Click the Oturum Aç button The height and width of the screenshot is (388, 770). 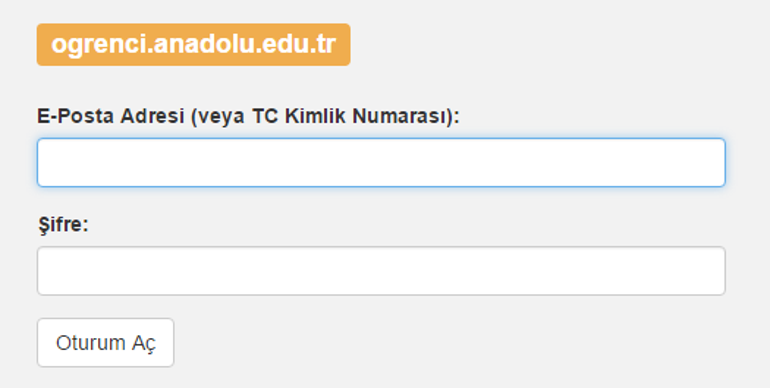tap(106, 342)
